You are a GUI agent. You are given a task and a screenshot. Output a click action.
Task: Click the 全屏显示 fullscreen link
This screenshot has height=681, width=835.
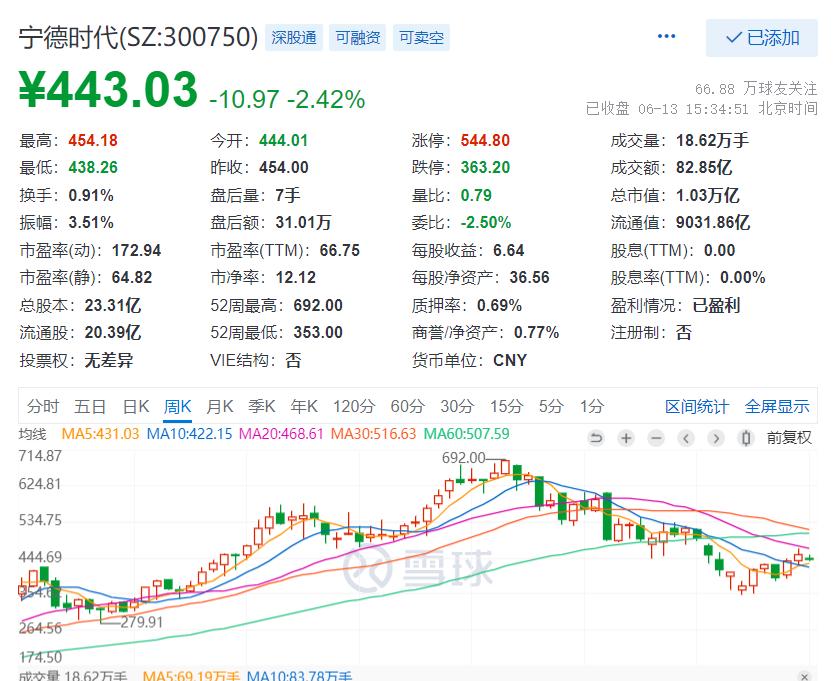coord(777,406)
